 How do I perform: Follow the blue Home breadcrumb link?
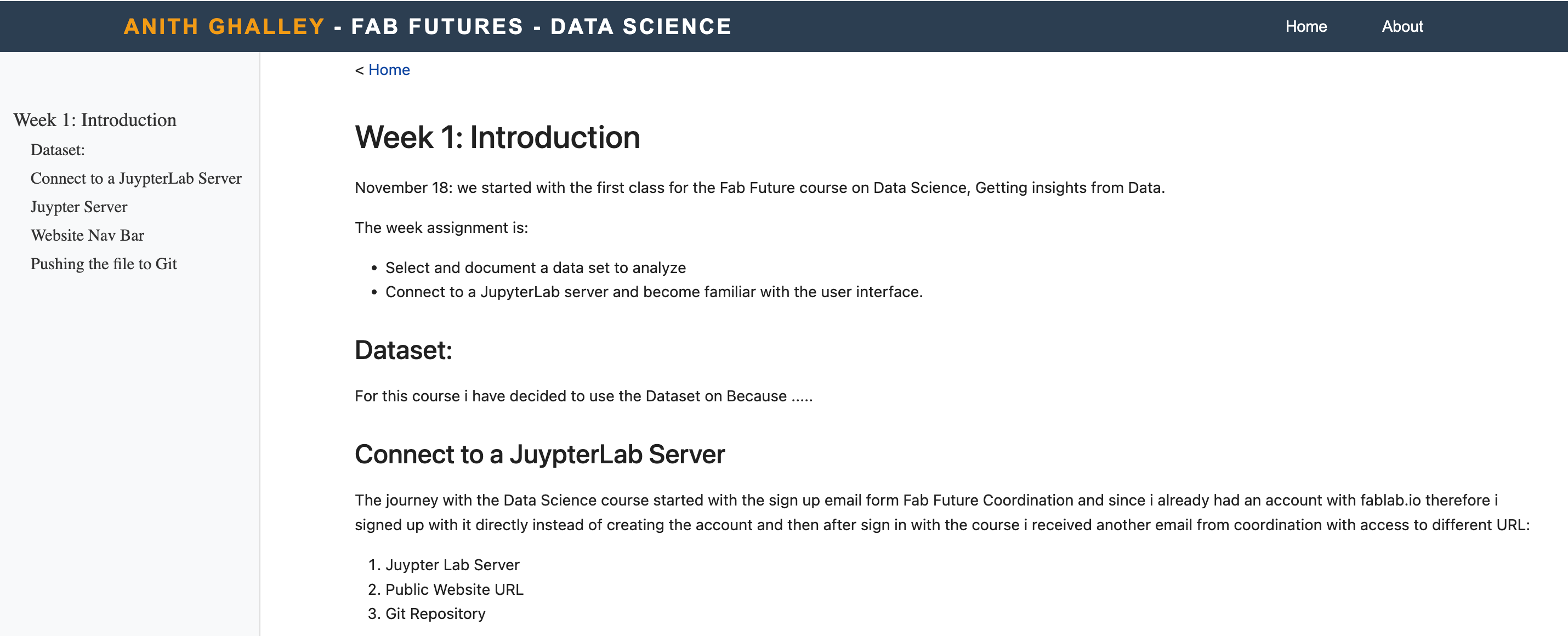click(x=389, y=70)
